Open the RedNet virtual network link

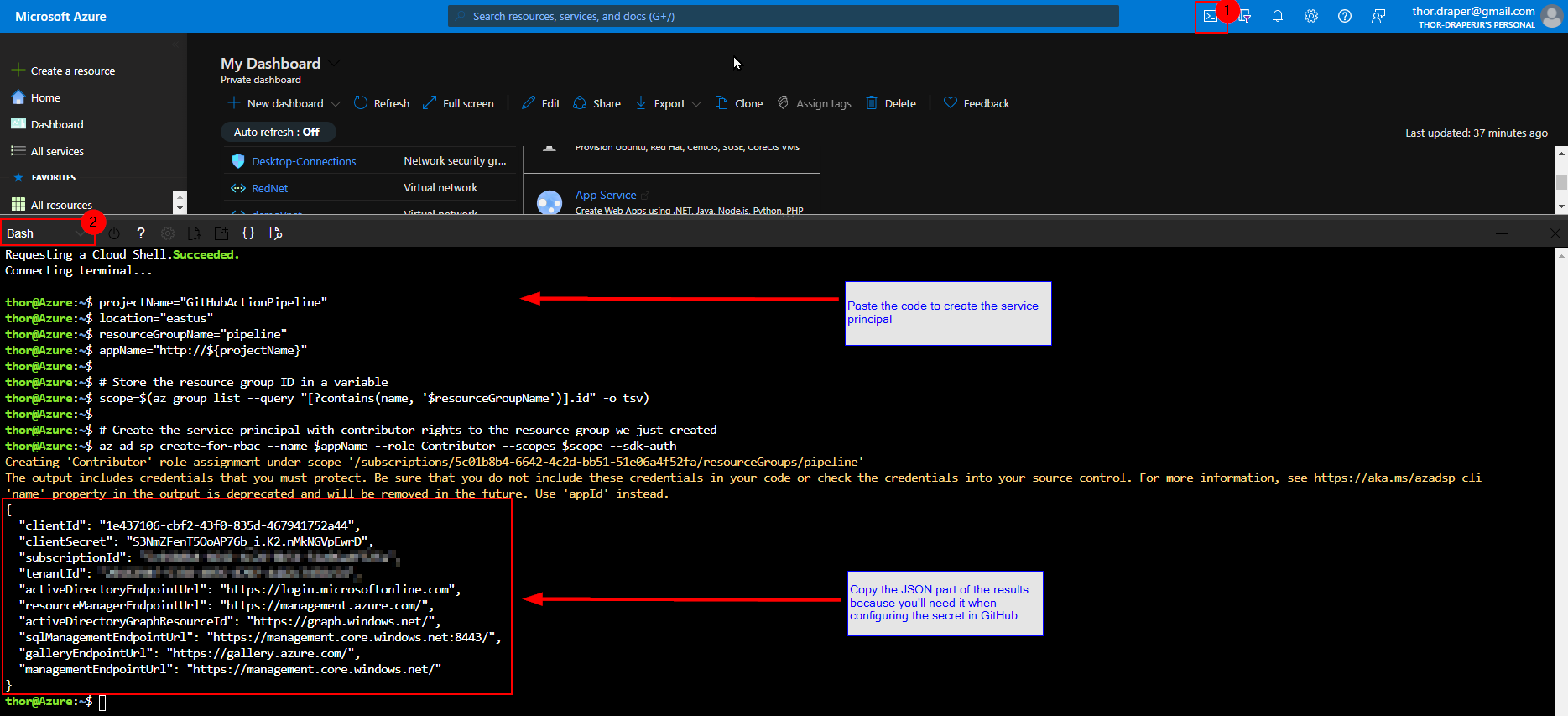click(269, 189)
